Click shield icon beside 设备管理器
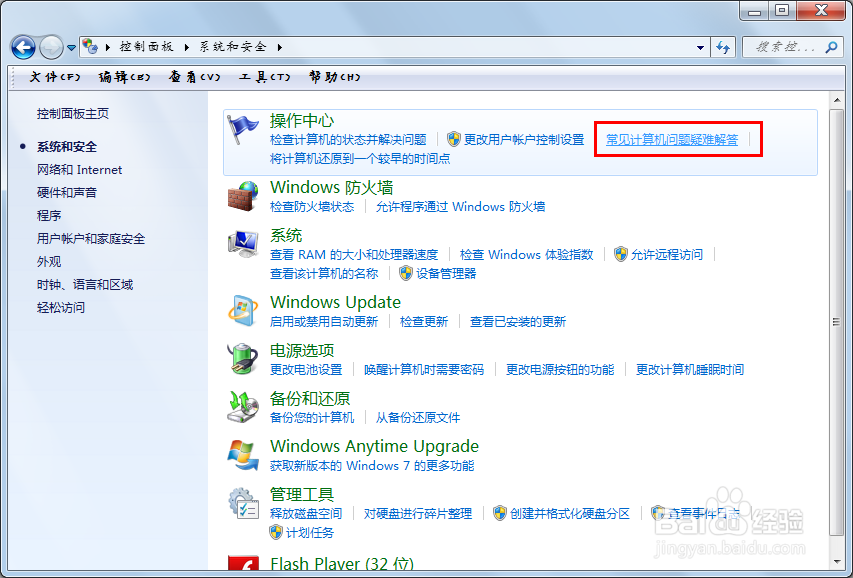 click(406, 273)
